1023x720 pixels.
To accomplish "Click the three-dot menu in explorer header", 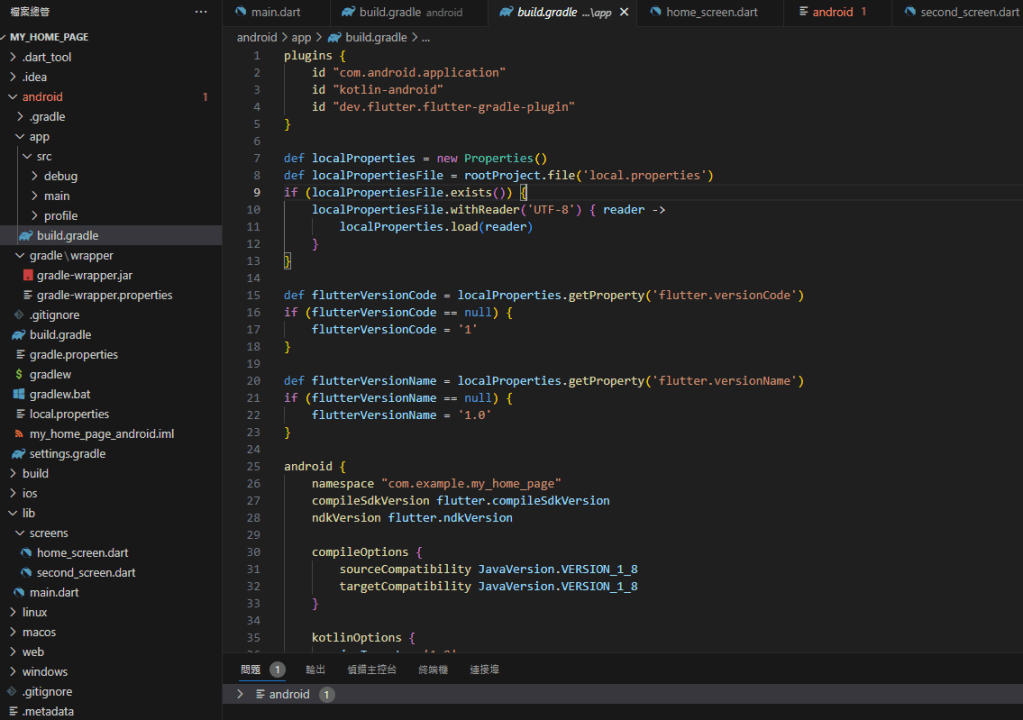I will (201, 12).
